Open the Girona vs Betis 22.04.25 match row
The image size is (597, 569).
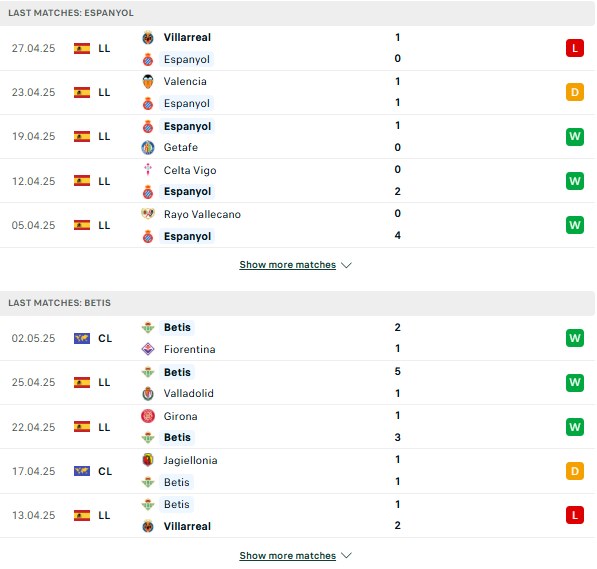[x=297, y=427]
